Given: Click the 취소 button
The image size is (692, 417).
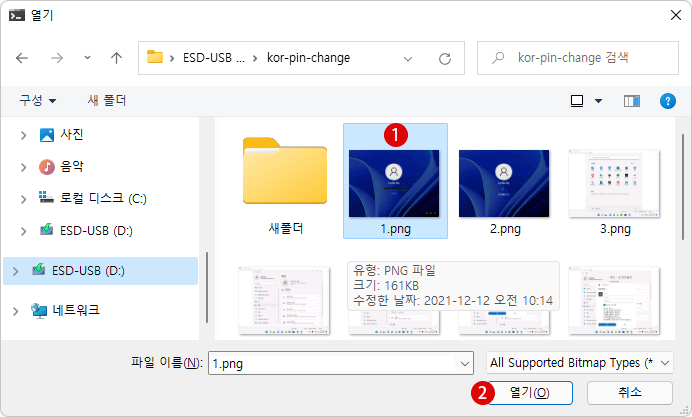Looking at the screenshot, I should coord(630,393).
